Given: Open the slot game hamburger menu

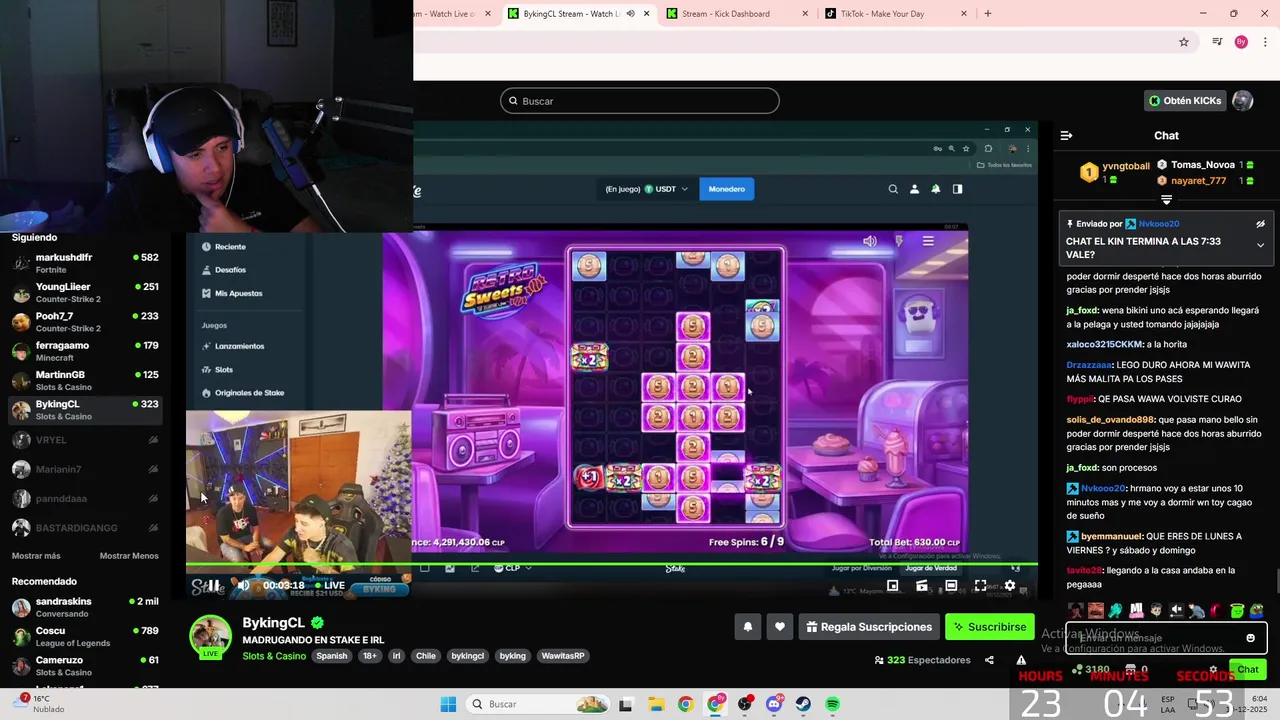Looking at the screenshot, I should tap(928, 241).
